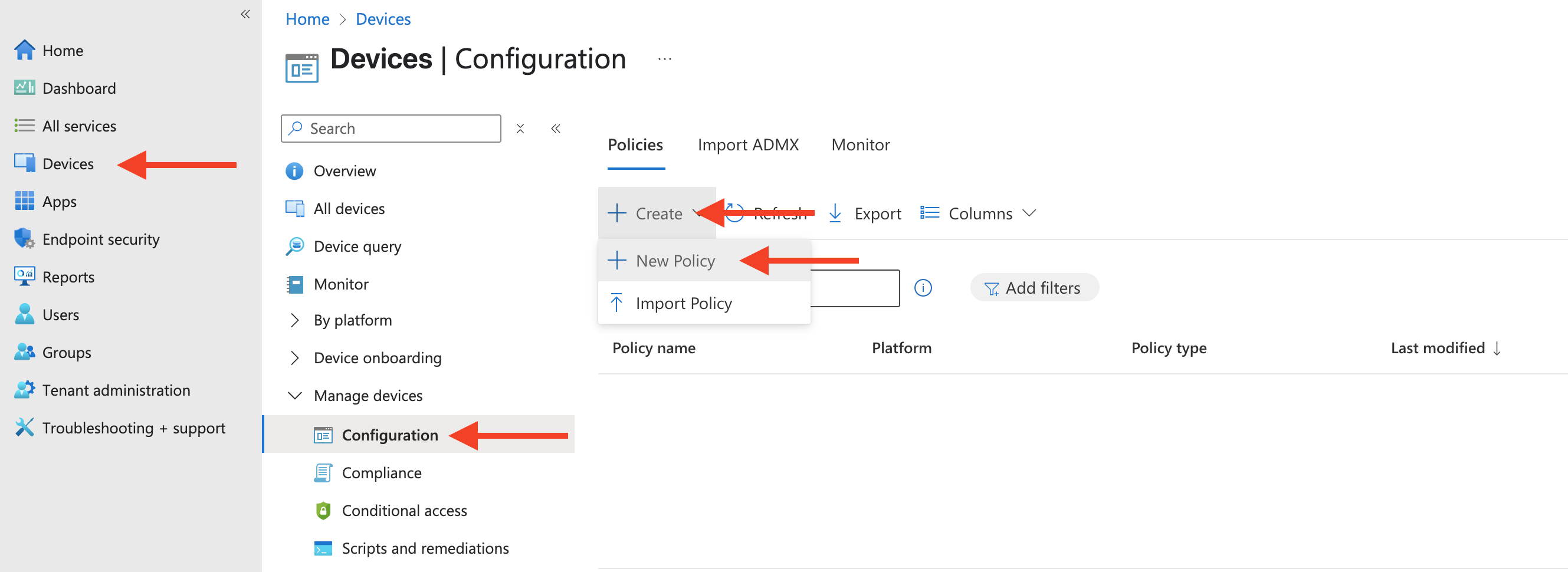Click the info icon beside search box

click(x=923, y=288)
